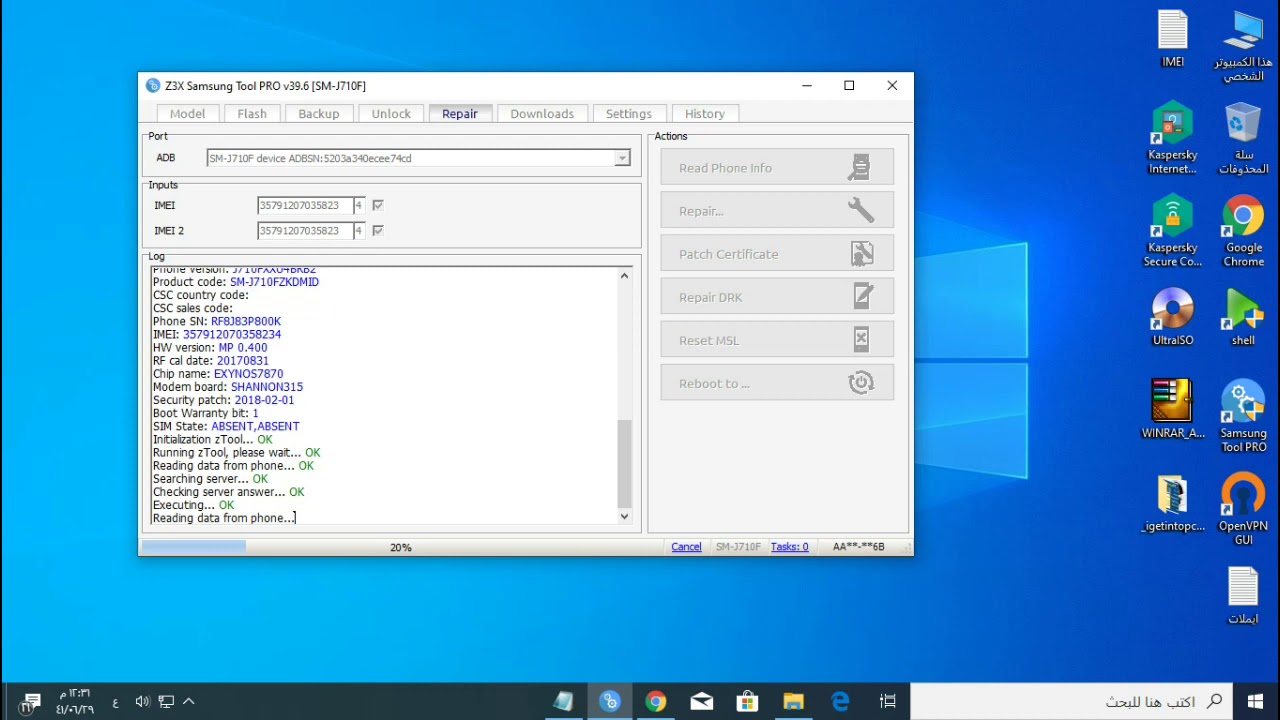Open File Explorer from taskbar
Image resolution: width=1280 pixels, height=720 pixels.
click(793, 701)
